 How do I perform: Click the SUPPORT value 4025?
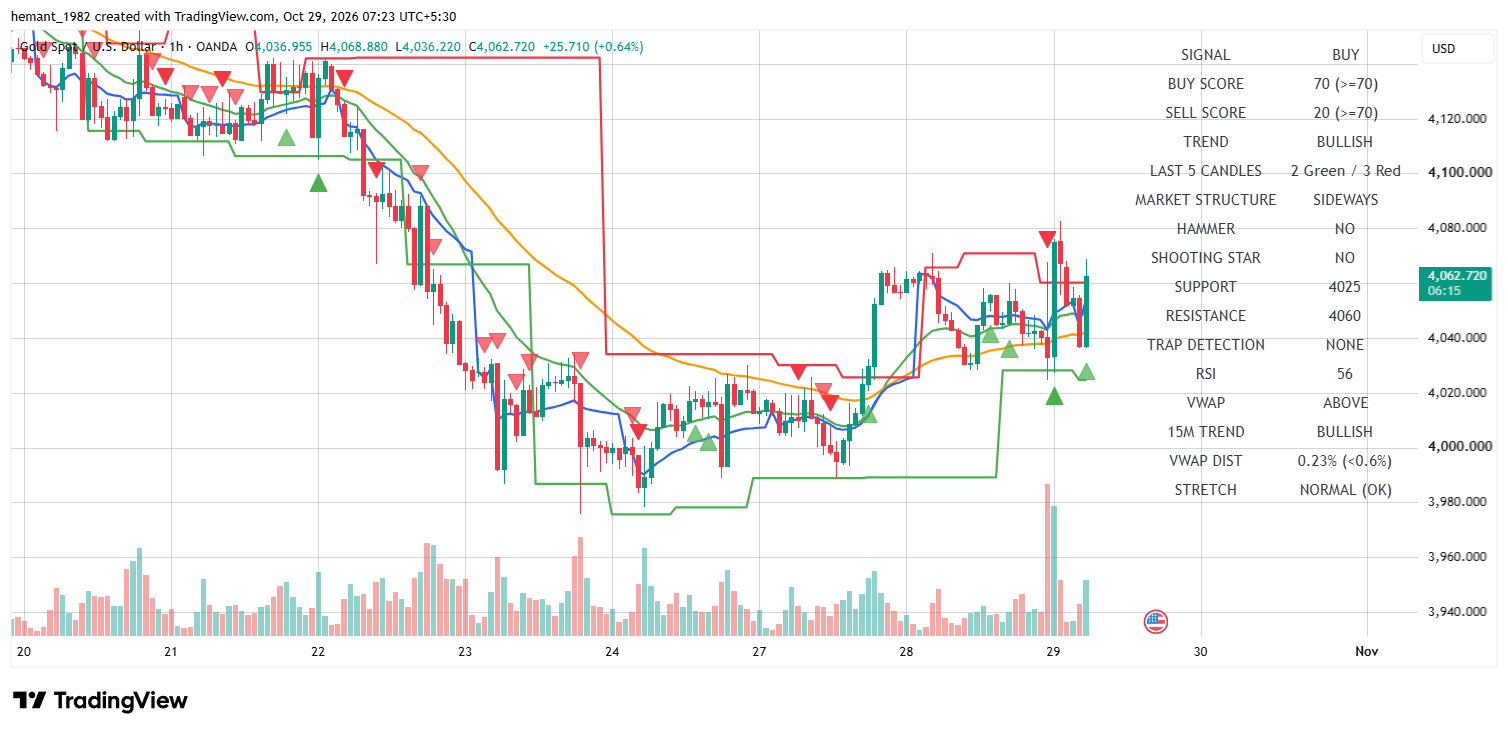[x=1345, y=287]
